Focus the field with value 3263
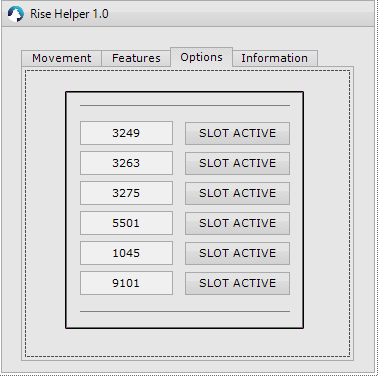 pos(126,163)
